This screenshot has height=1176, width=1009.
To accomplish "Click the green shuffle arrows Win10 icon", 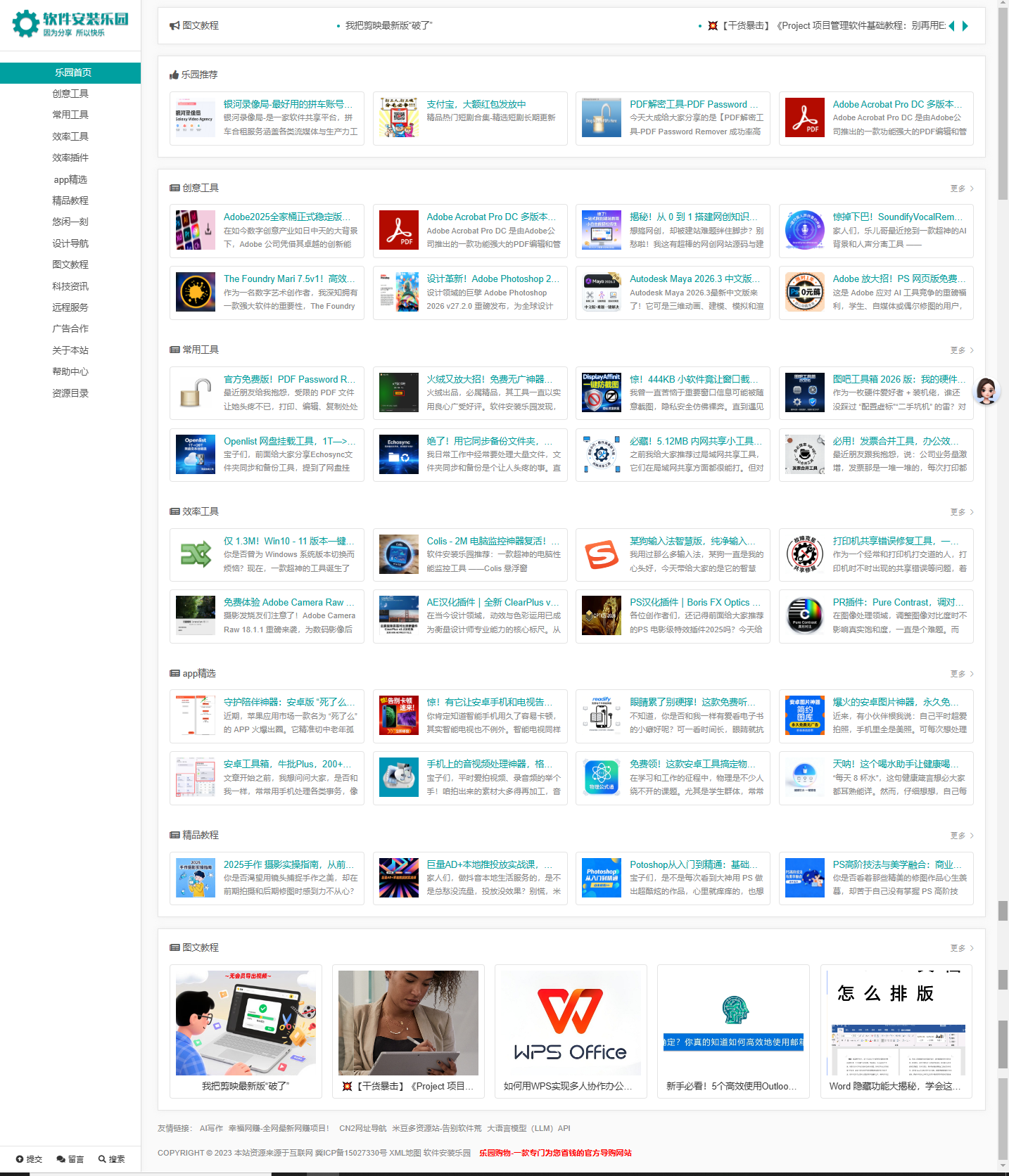I will point(195,554).
